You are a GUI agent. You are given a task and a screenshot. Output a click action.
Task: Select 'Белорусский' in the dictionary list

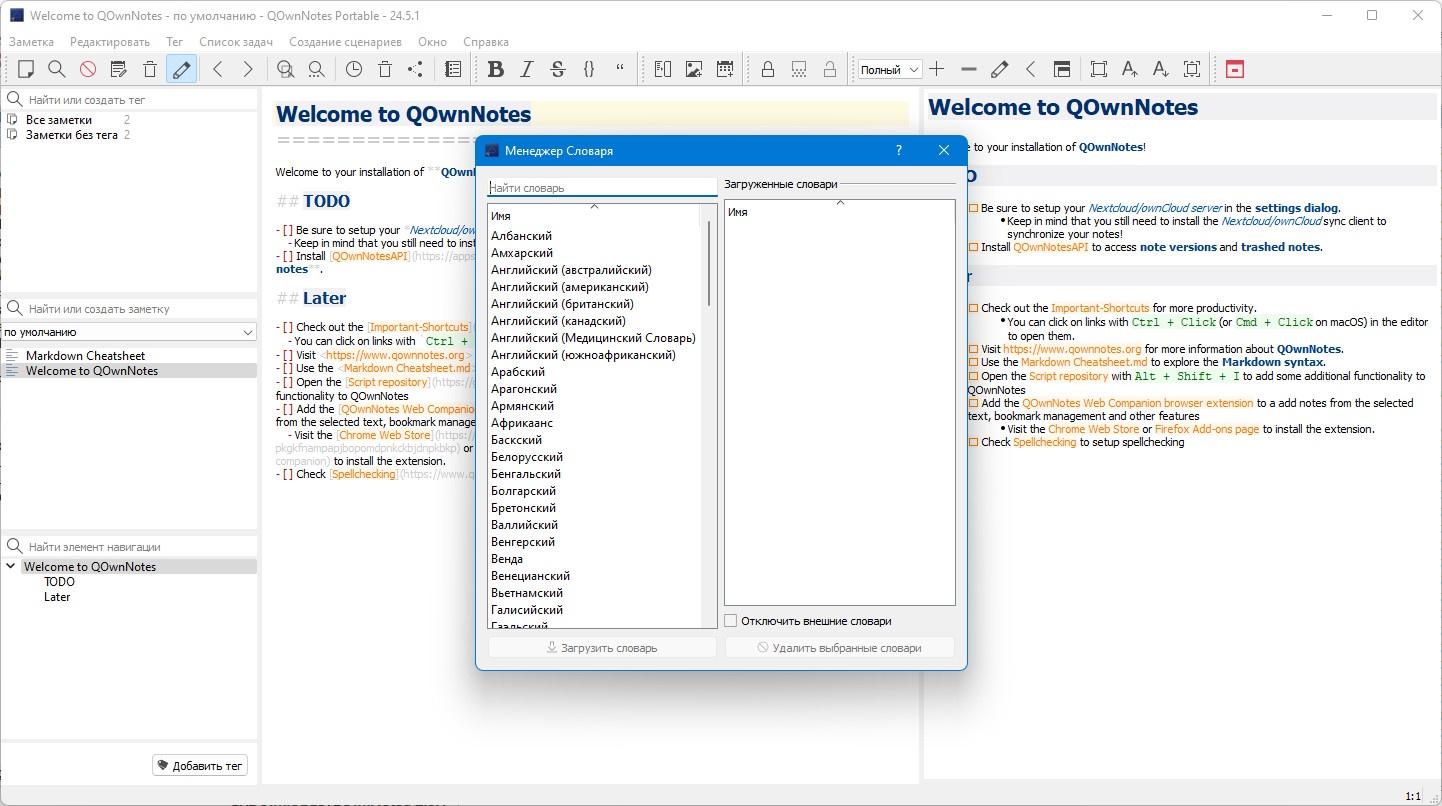coord(527,457)
